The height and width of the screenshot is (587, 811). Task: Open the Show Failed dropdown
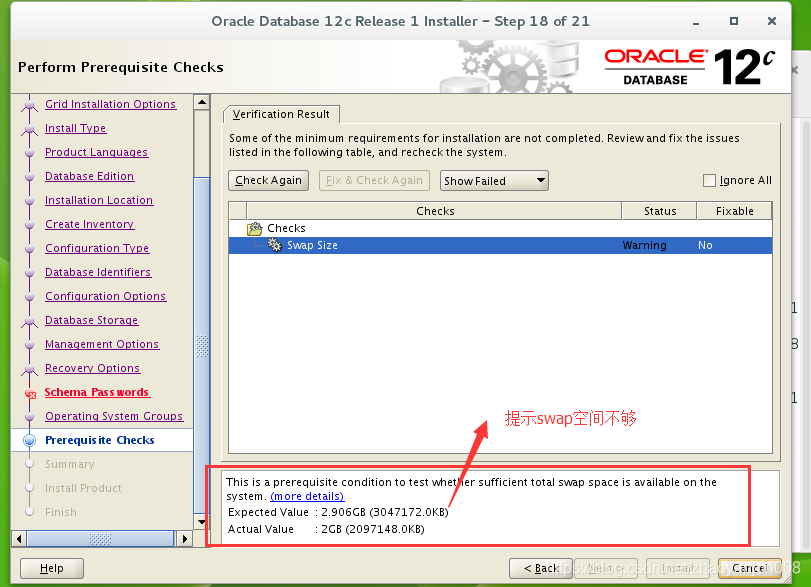[x=494, y=180]
